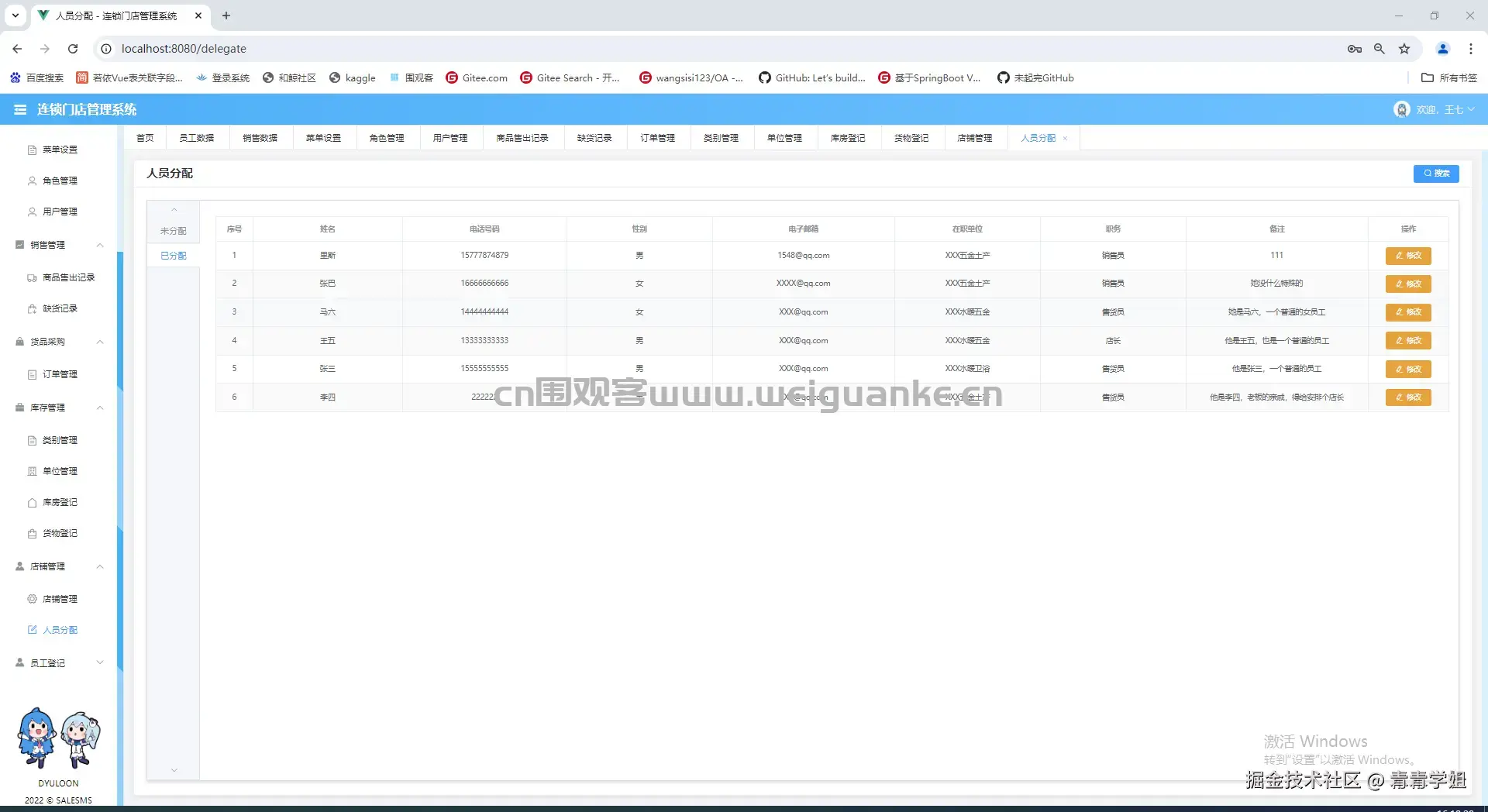The height and width of the screenshot is (812, 1488).
Task: Collapse the 店铺管理 group chevron
Action: click(x=100, y=566)
